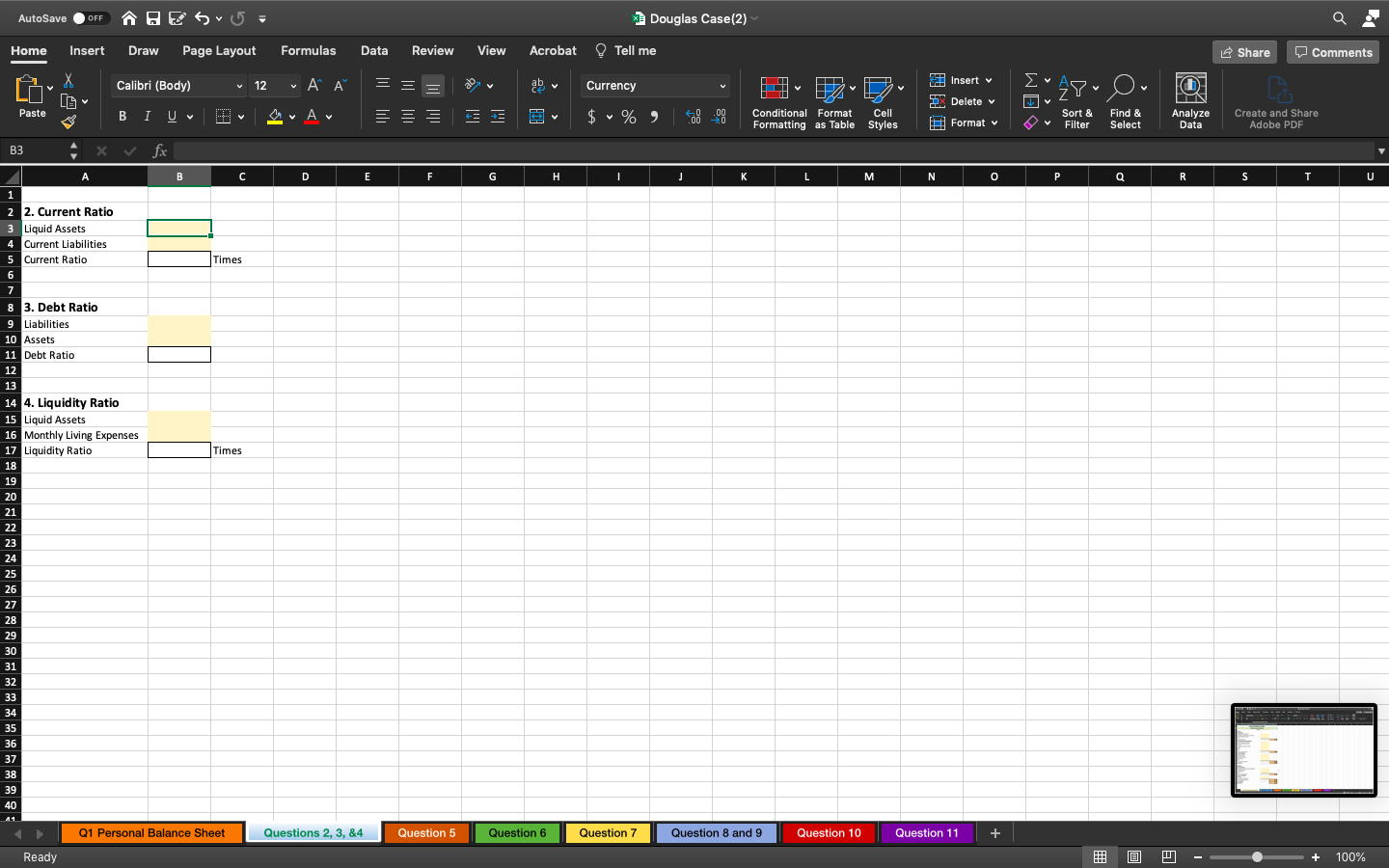
Task: Zoom in with the plus button
Action: click(x=1316, y=857)
